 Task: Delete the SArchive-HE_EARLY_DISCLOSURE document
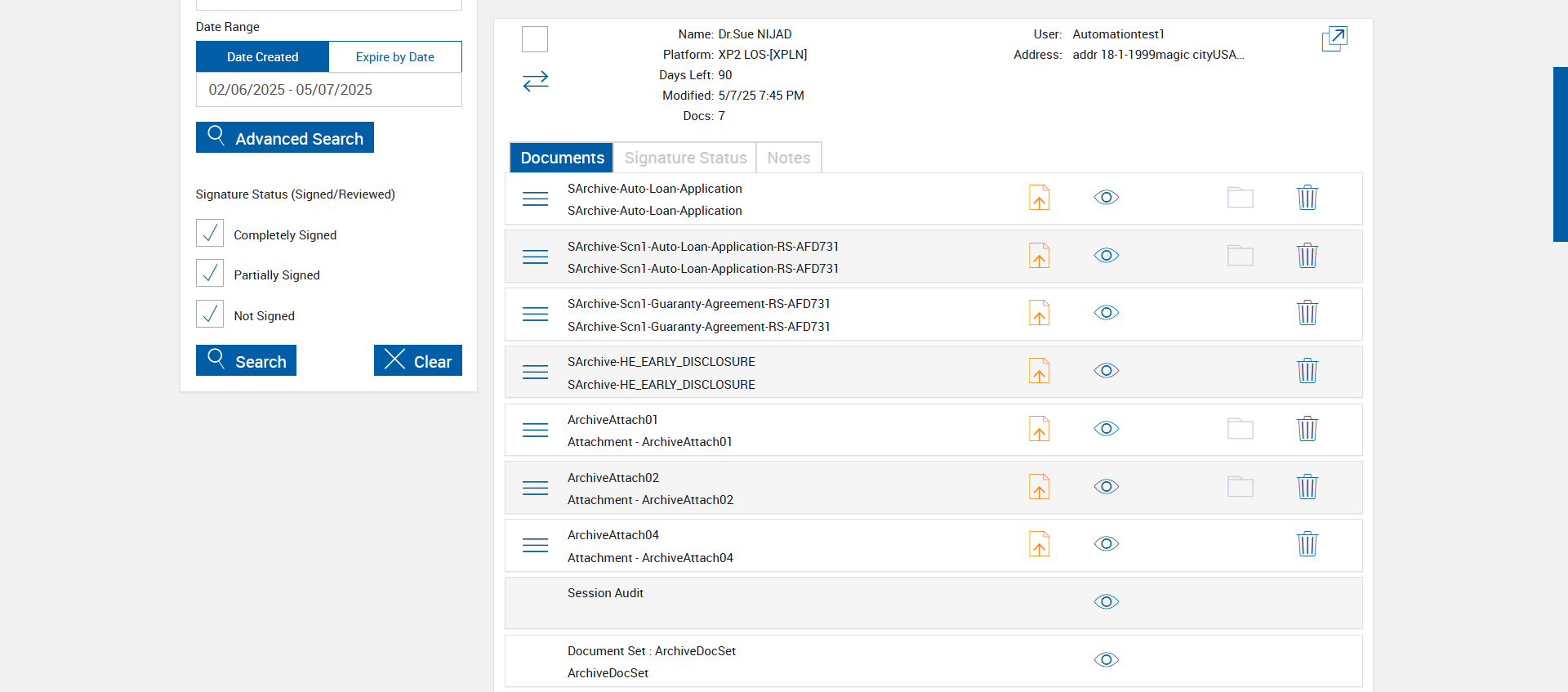coord(1307,371)
